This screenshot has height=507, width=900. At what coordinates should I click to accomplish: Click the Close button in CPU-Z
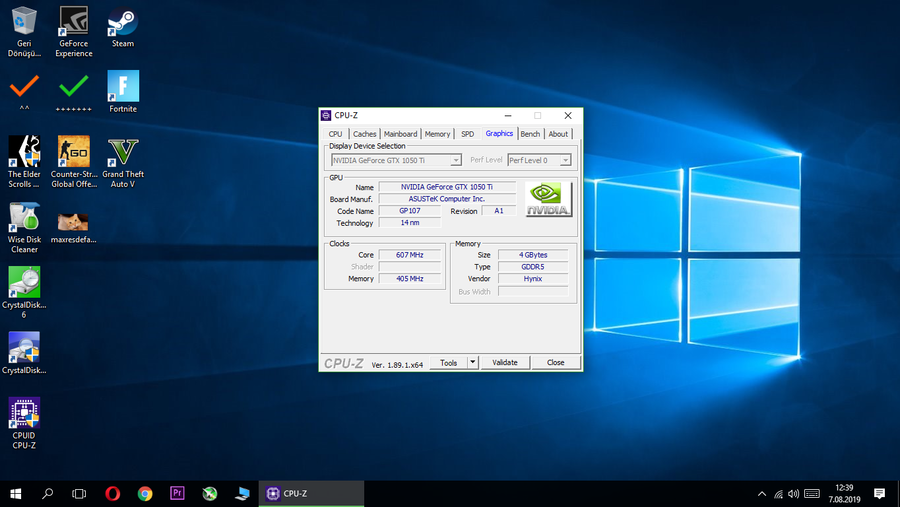tap(555, 363)
